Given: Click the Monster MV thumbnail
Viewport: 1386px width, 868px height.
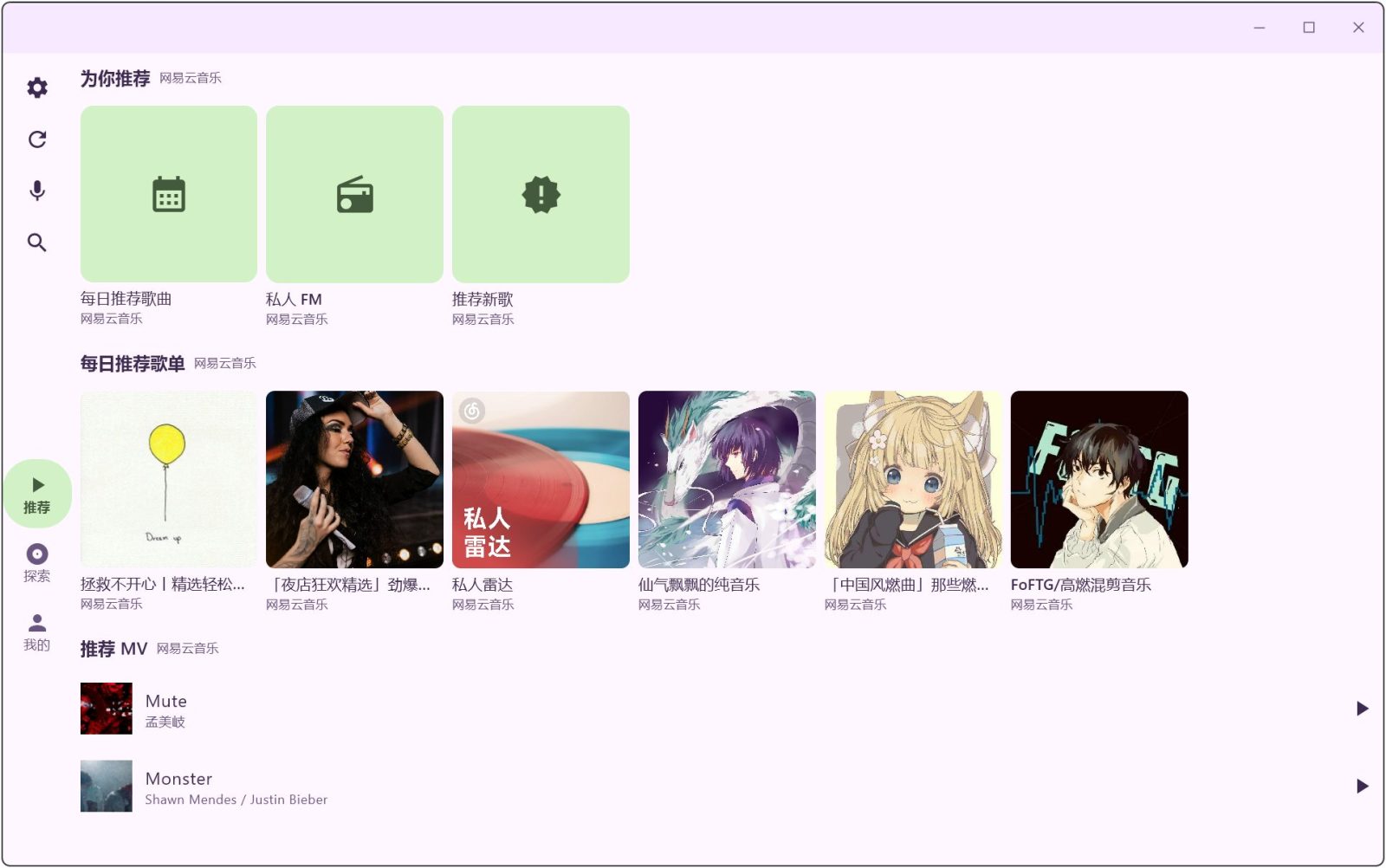Looking at the screenshot, I should pos(107,787).
